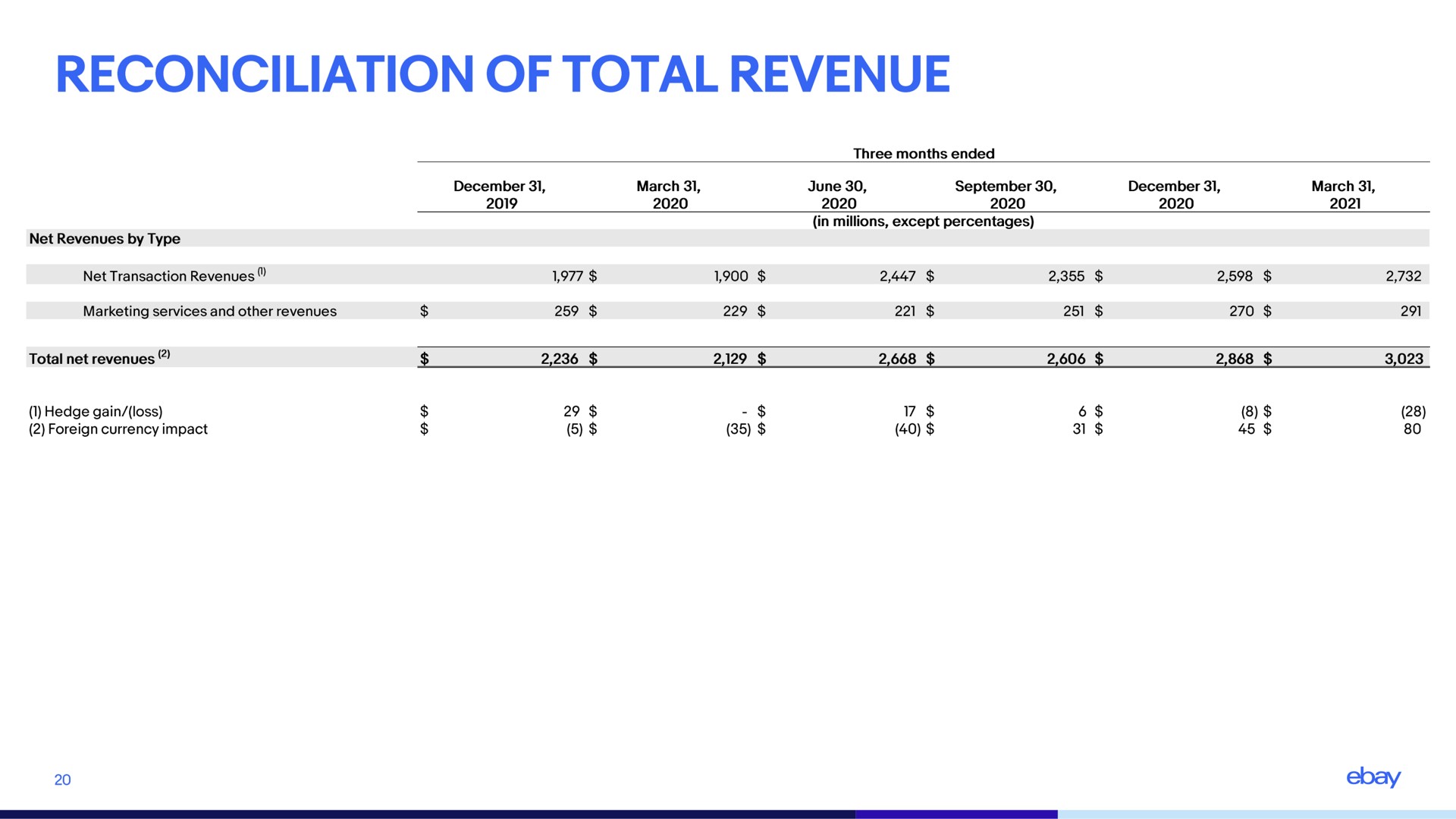The height and width of the screenshot is (819, 1456).
Task: Click '(2) Foreign currency impact' footnote label
Action: coord(118,429)
